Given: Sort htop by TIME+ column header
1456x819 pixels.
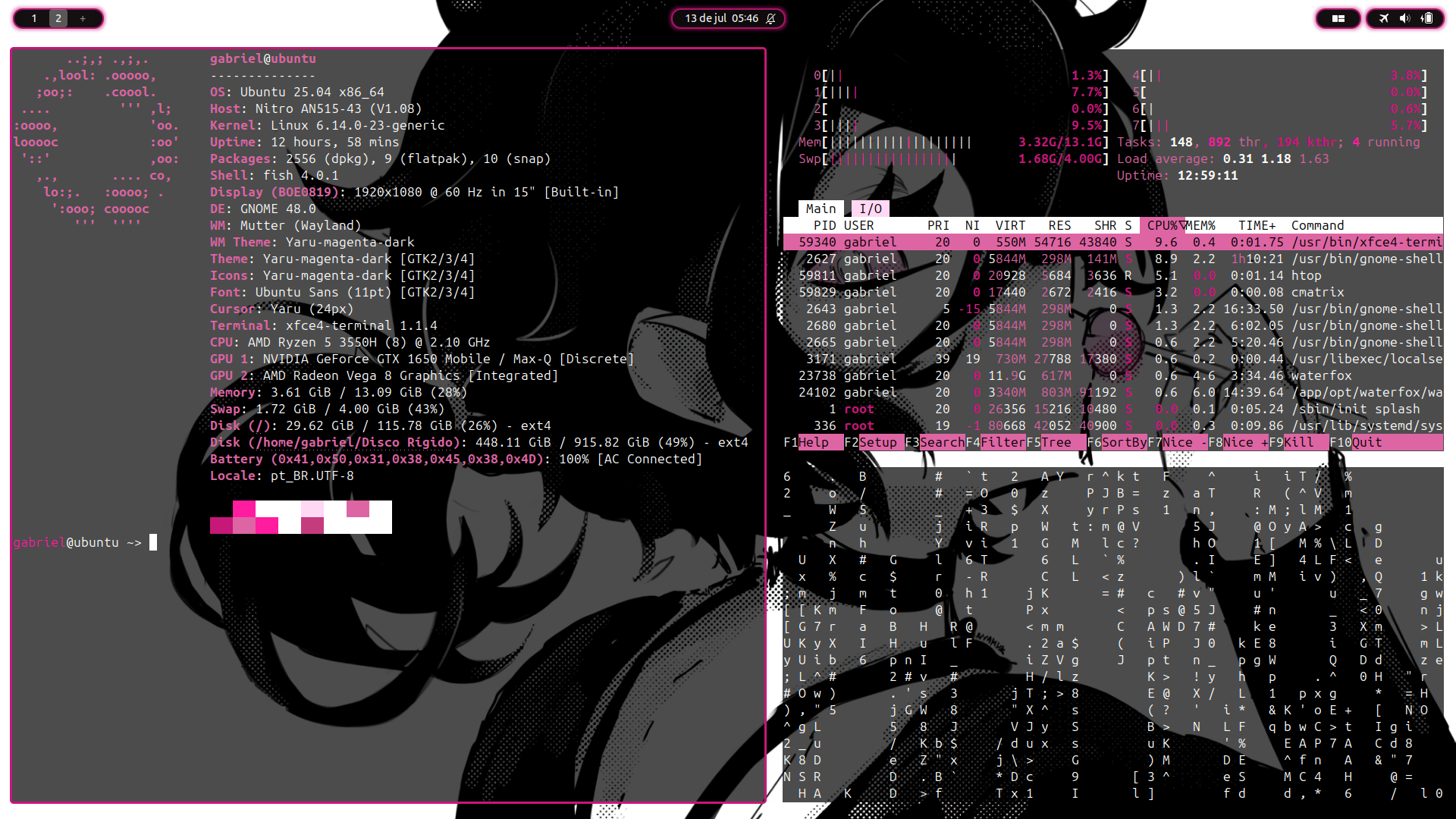Looking at the screenshot, I should 1257,225.
